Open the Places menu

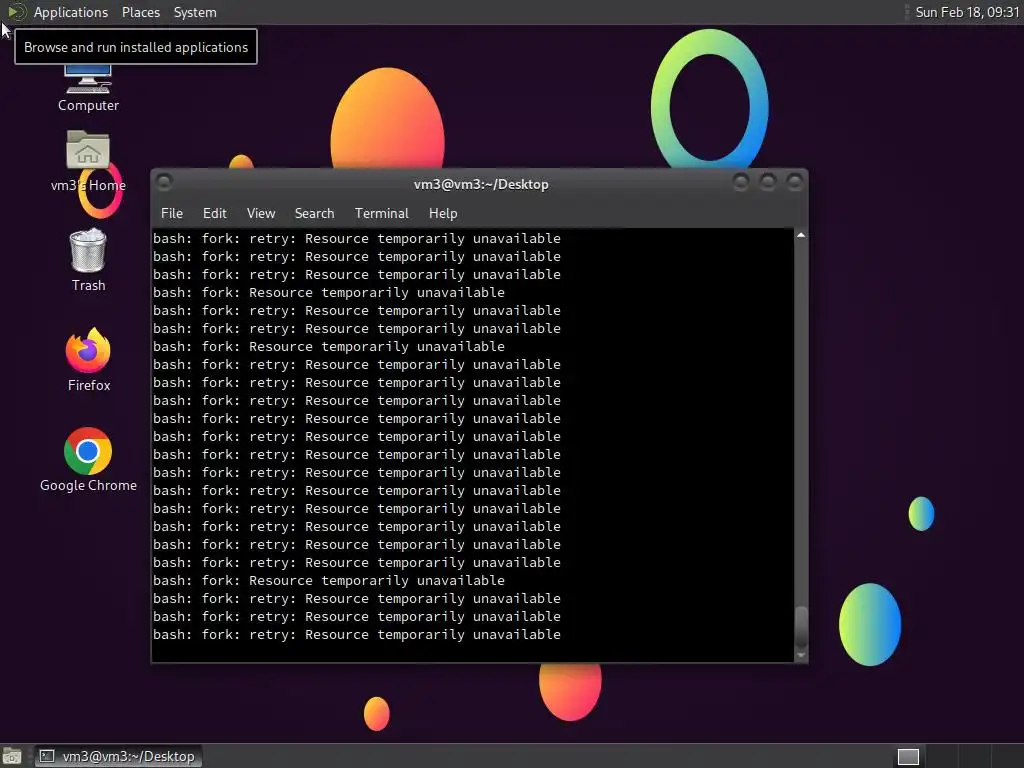tap(140, 12)
